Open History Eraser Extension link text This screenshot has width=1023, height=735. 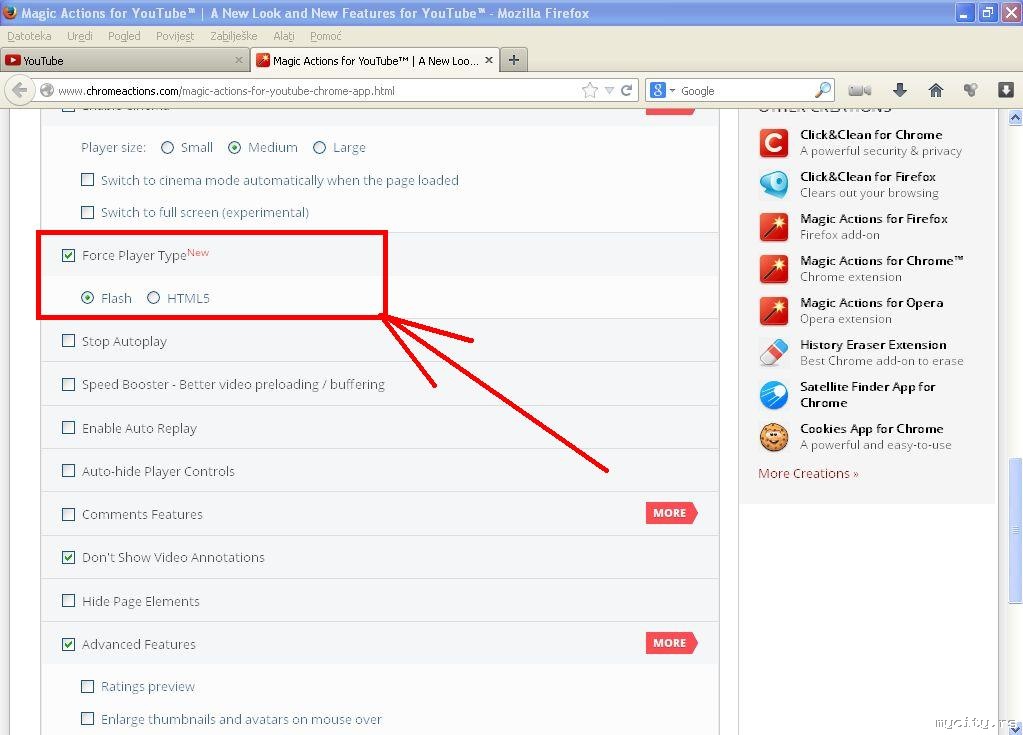[873, 344]
